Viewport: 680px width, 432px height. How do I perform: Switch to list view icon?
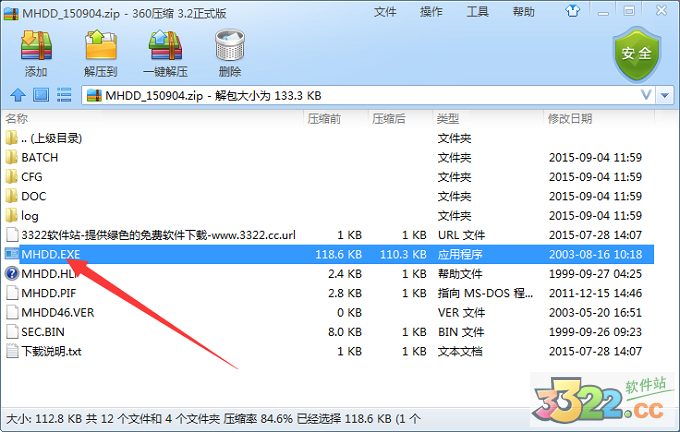pyautogui.click(x=64, y=95)
